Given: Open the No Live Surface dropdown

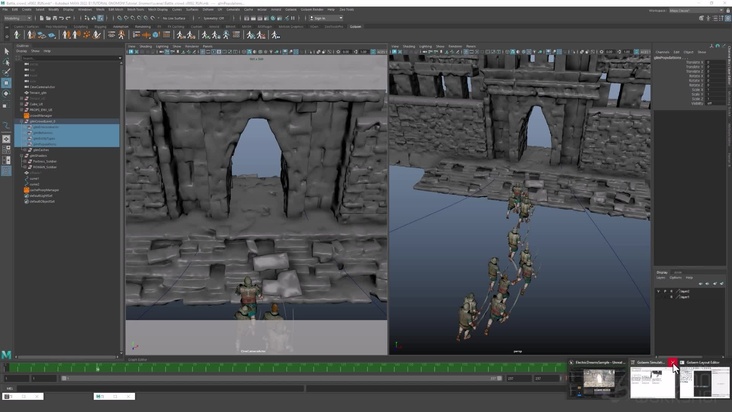Looking at the screenshot, I should (x=174, y=18).
